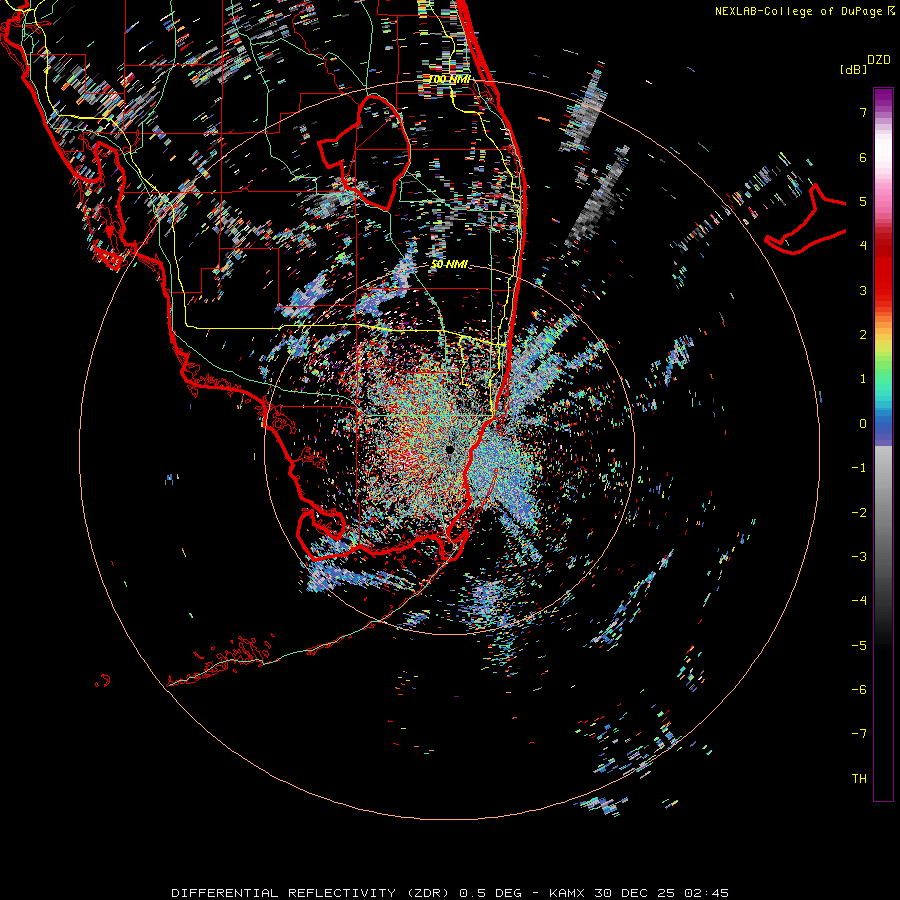The image size is (900, 900).
Task: Click the colorbar tick label 4
Action: tap(863, 246)
